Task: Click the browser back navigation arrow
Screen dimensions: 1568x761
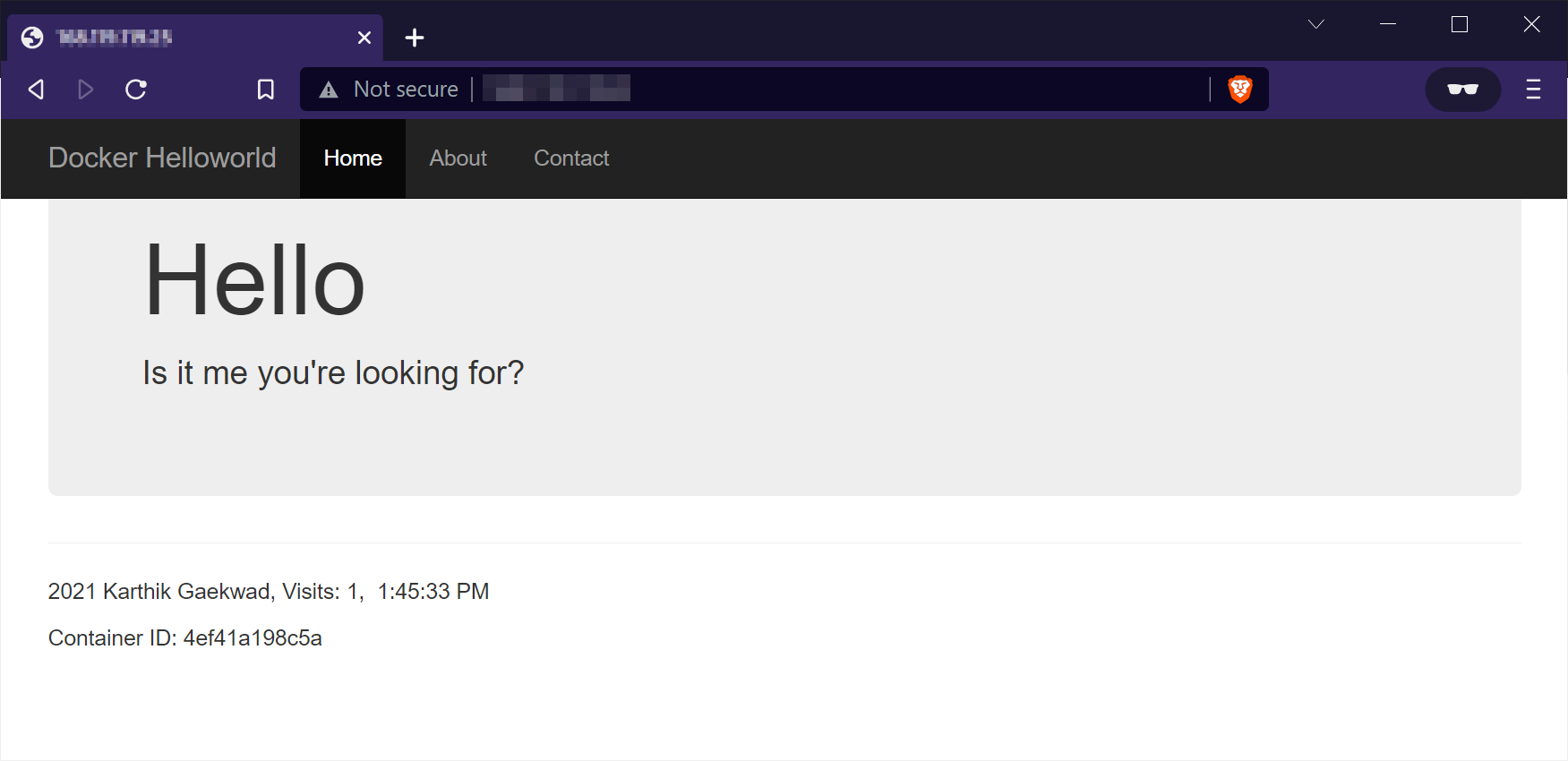Action: (x=35, y=89)
